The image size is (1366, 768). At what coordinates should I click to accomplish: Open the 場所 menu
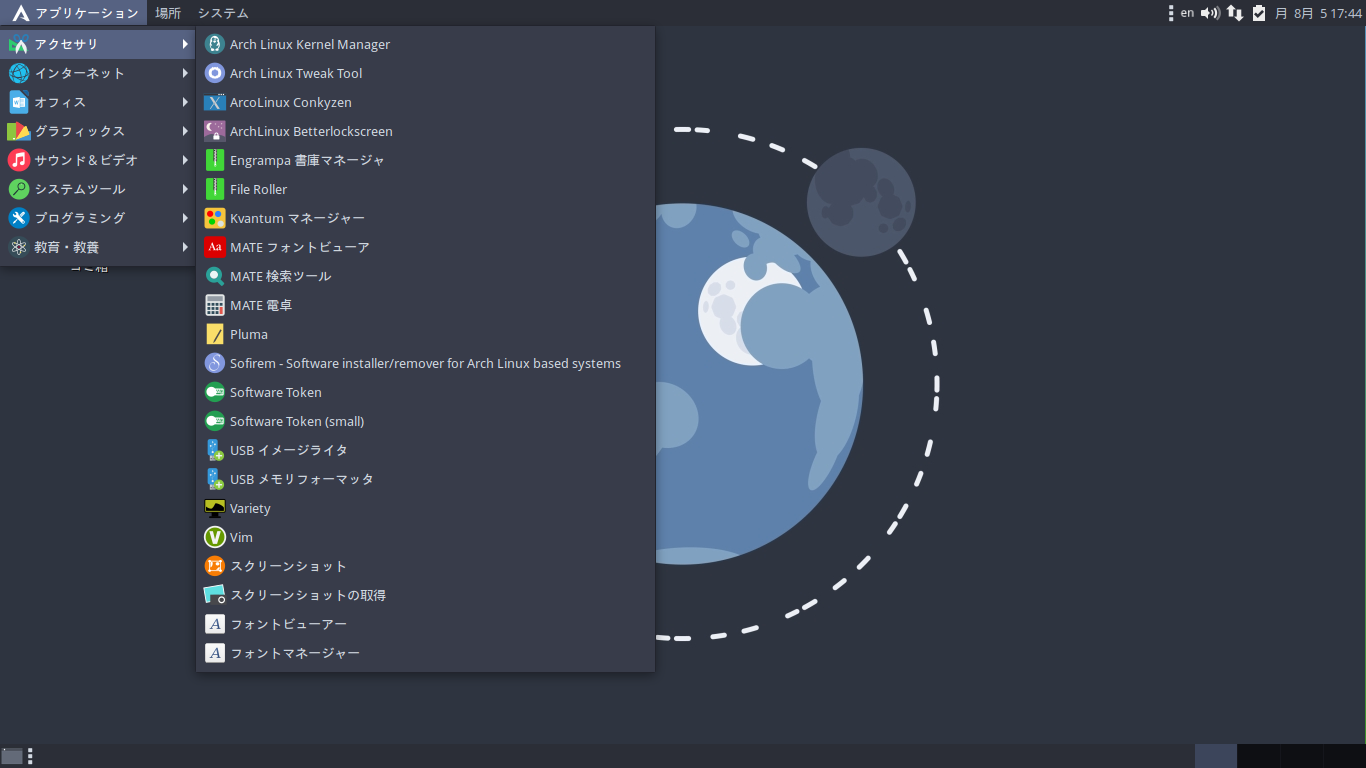click(x=168, y=13)
